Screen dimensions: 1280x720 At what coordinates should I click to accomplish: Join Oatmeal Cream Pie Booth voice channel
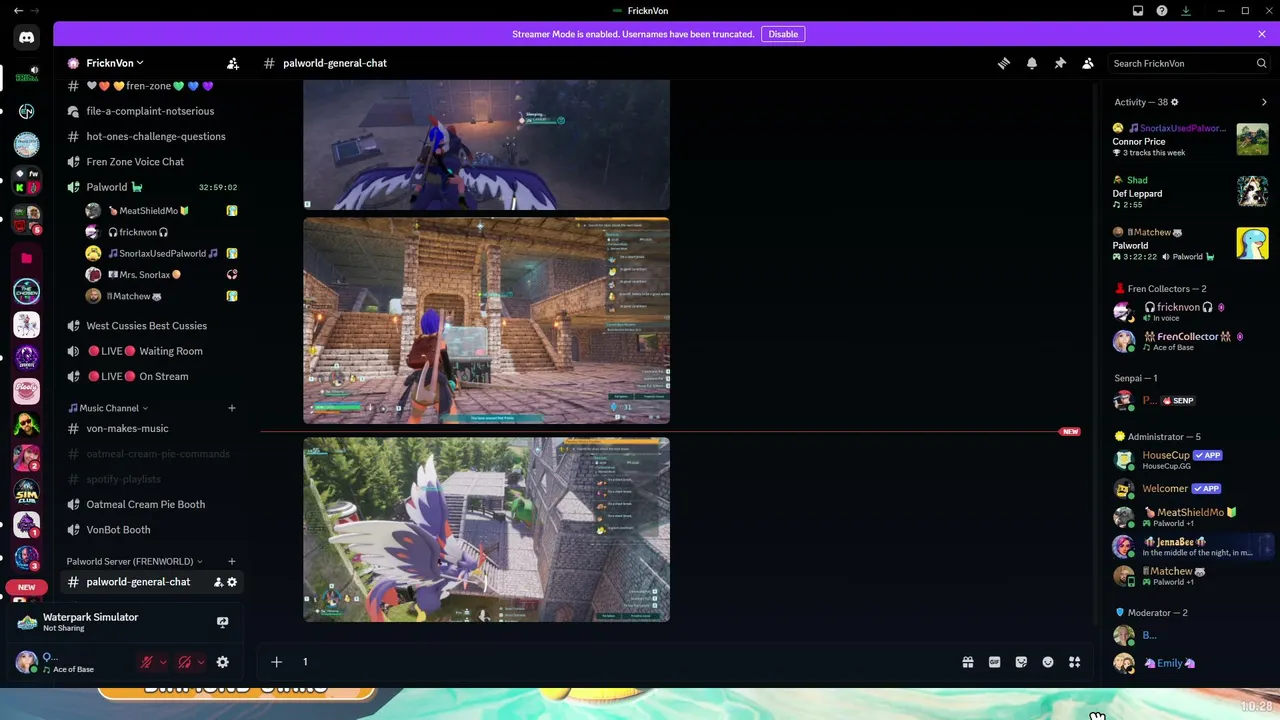pyautogui.click(x=152, y=504)
